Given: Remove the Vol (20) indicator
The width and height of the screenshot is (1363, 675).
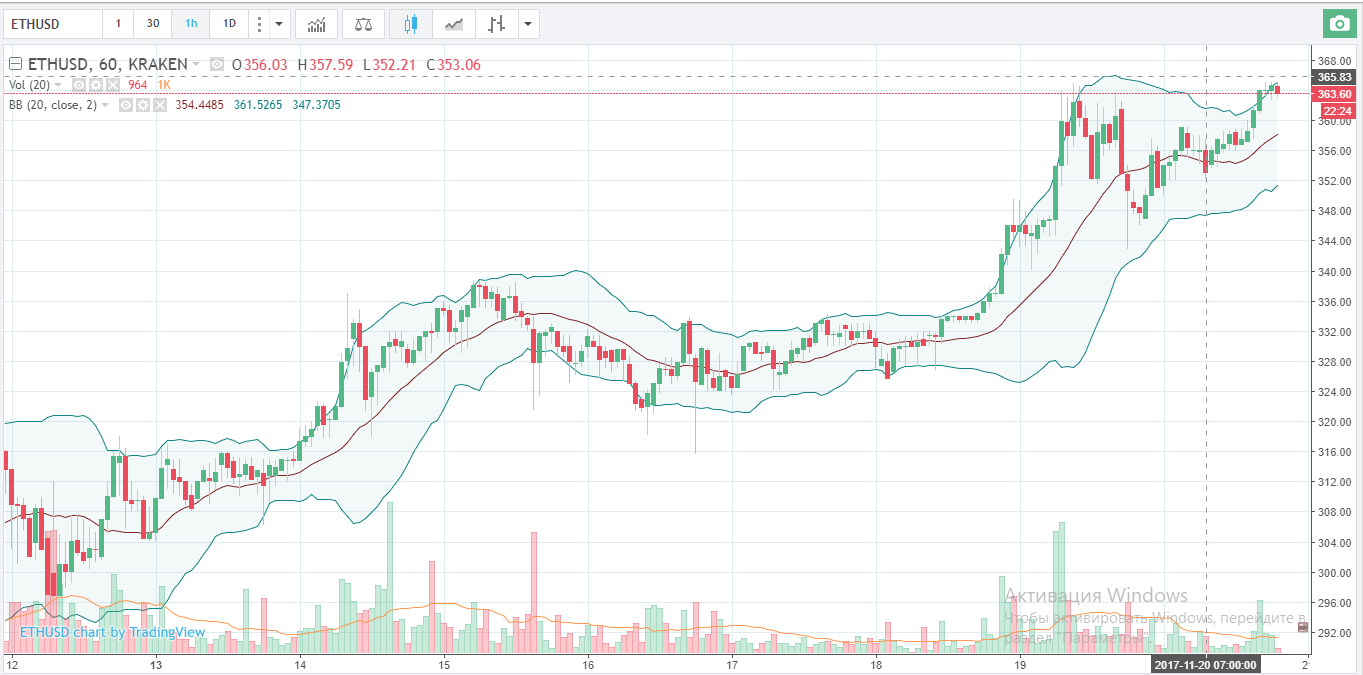Looking at the screenshot, I should tap(112, 85).
